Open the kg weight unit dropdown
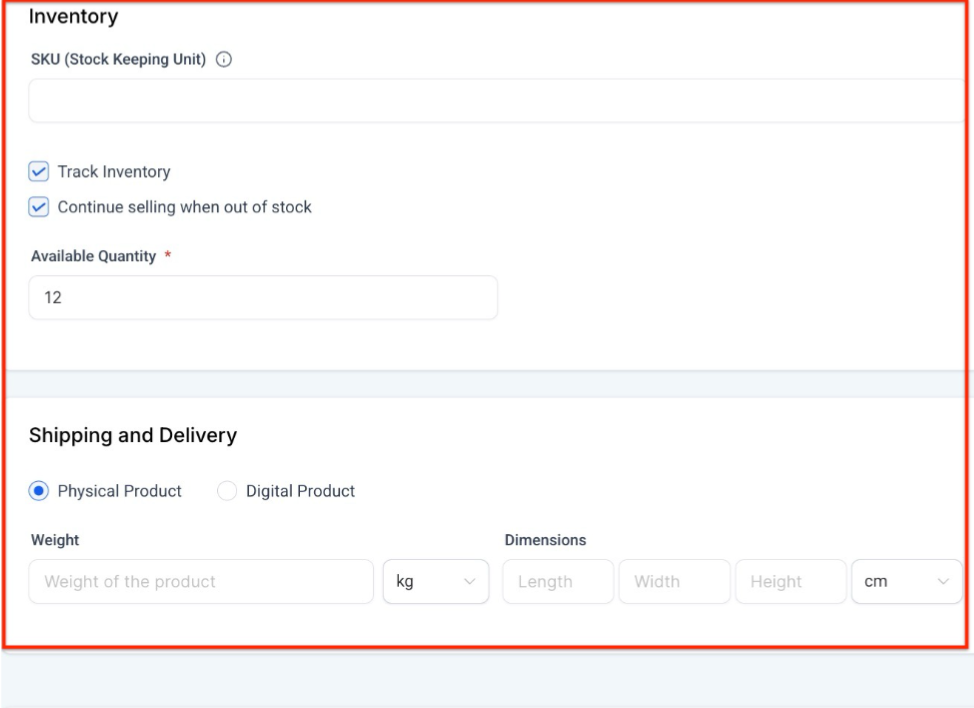Image resolution: width=974 pixels, height=708 pixels. [x=436, y=582]
